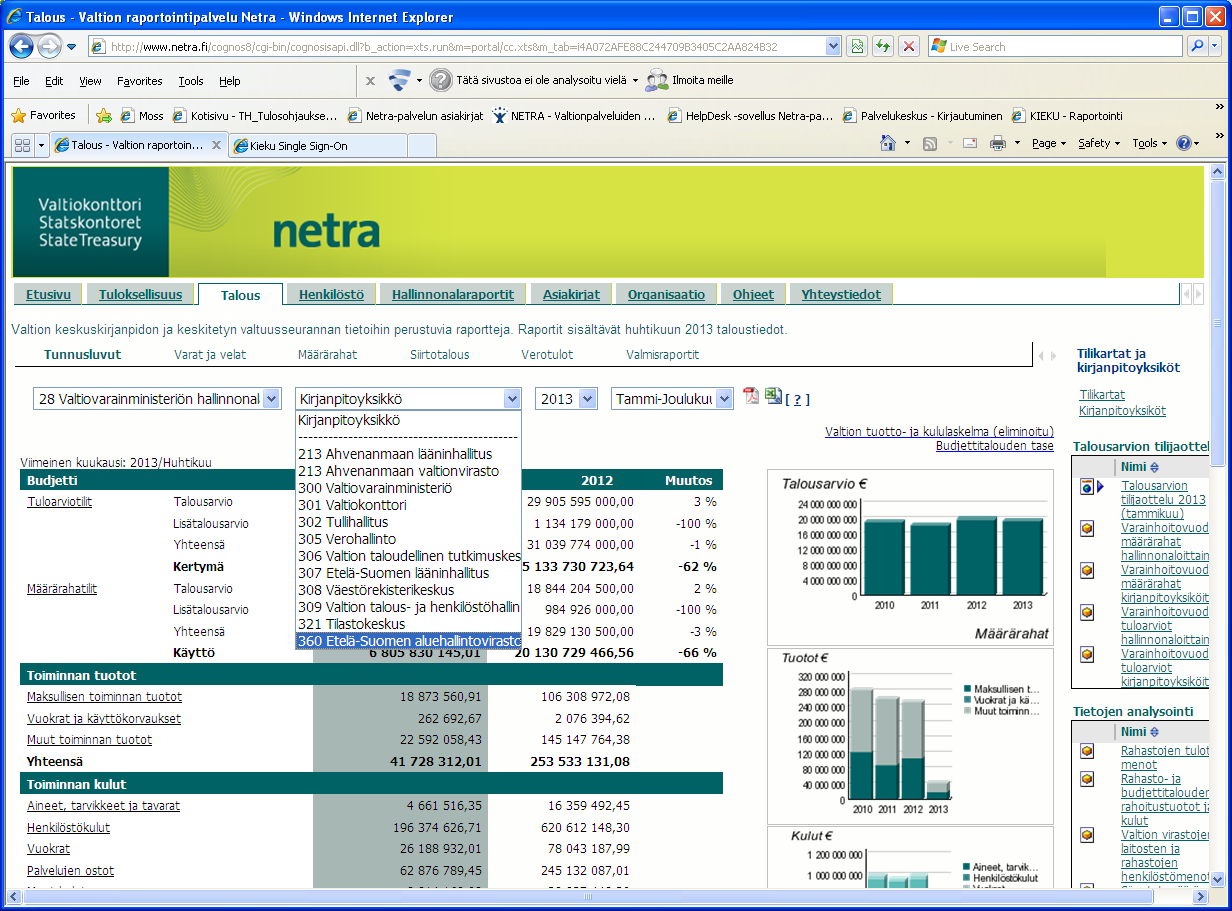This screenshot has width=1232, height=911.
Task: Open the View menu
Action: coord(90,81)
